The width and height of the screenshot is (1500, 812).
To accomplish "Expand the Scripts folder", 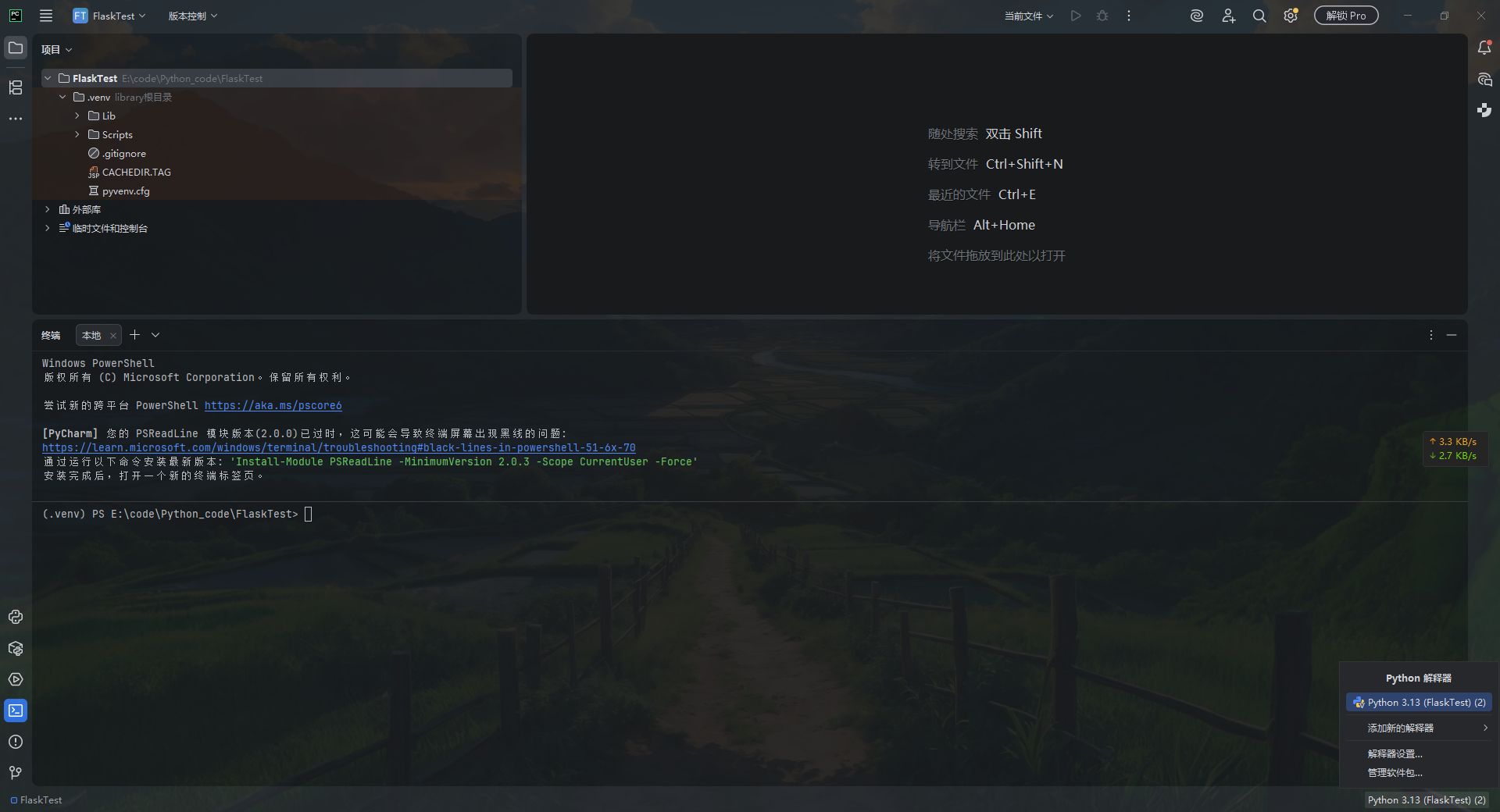I will (x=77, y=134).
